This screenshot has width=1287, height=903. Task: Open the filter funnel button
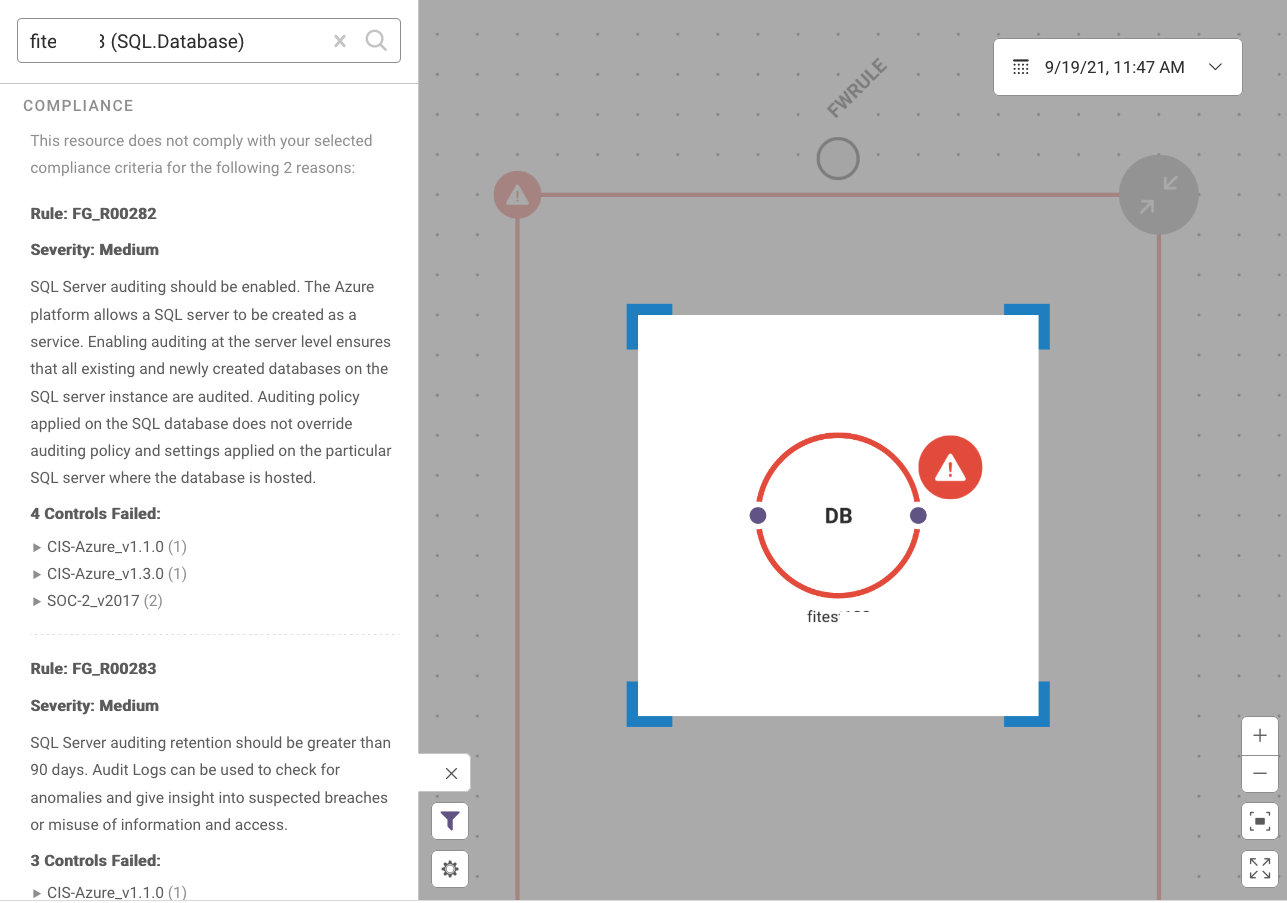click(x=450, y=821)
